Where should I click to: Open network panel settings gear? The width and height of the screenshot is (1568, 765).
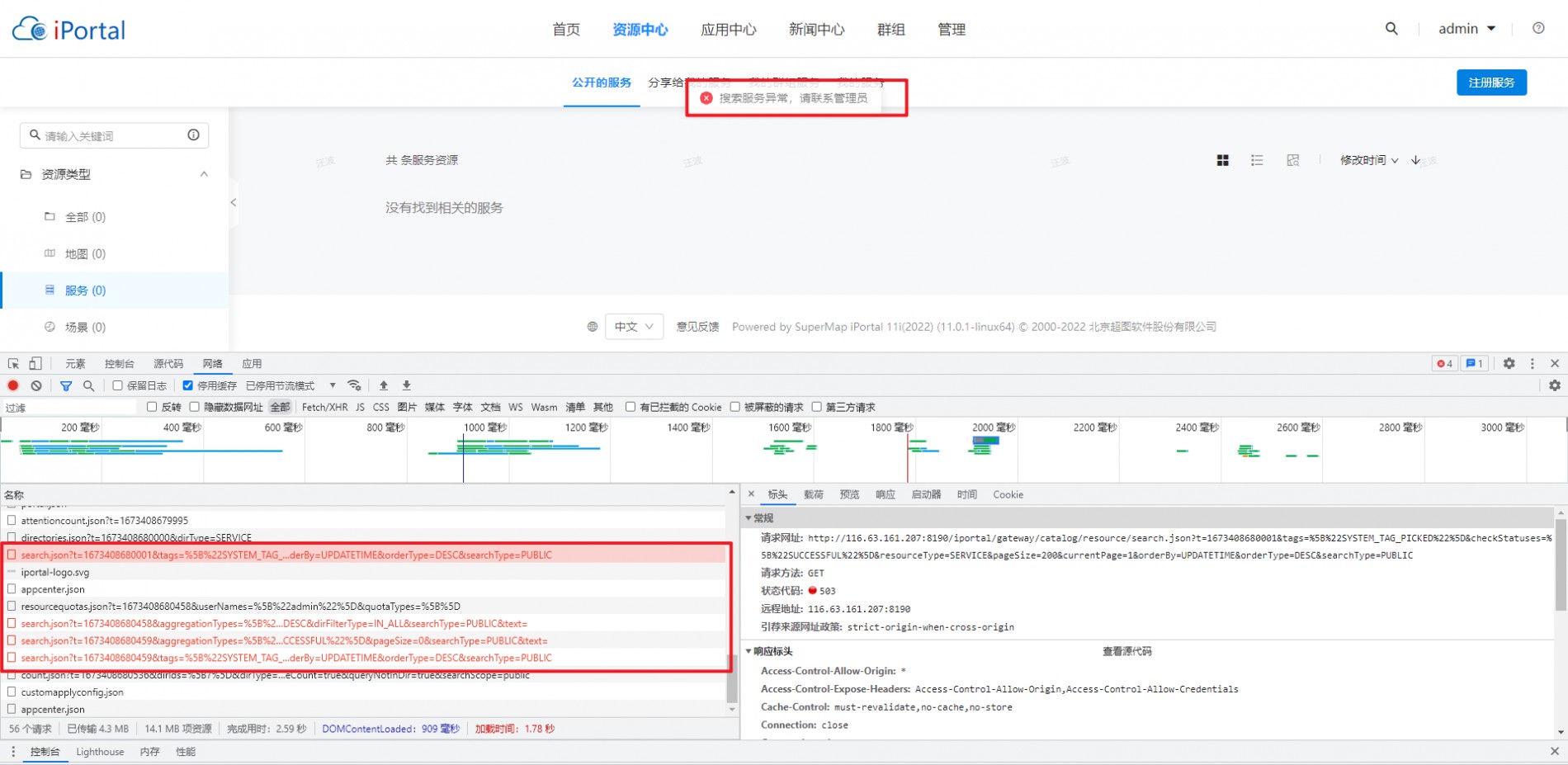coord(1555,385)
